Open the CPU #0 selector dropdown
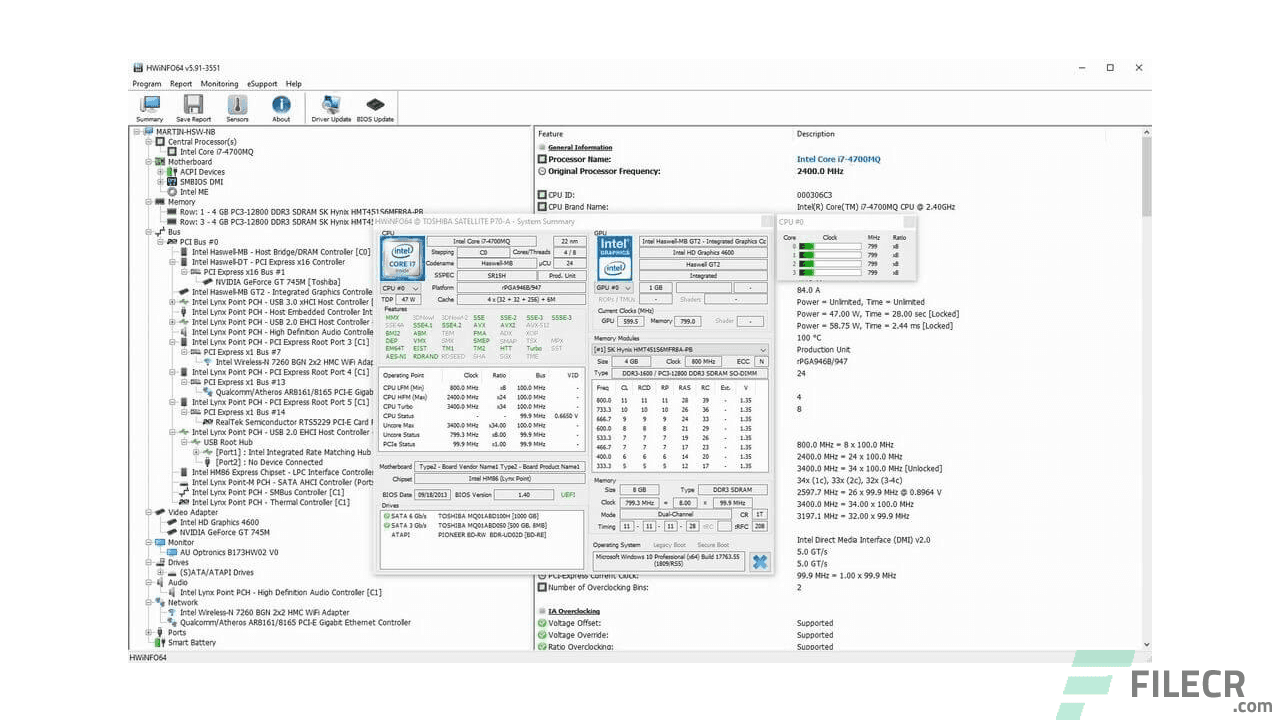Viewport: 1280px width, 720px height. point(414,288)
